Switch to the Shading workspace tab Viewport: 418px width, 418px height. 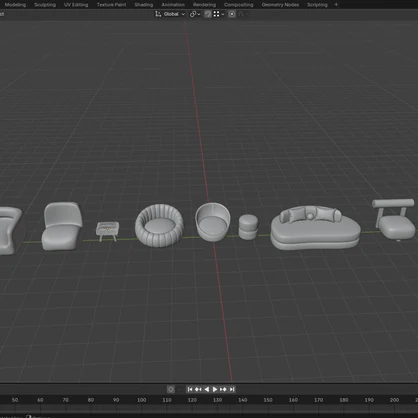point(144,5)
